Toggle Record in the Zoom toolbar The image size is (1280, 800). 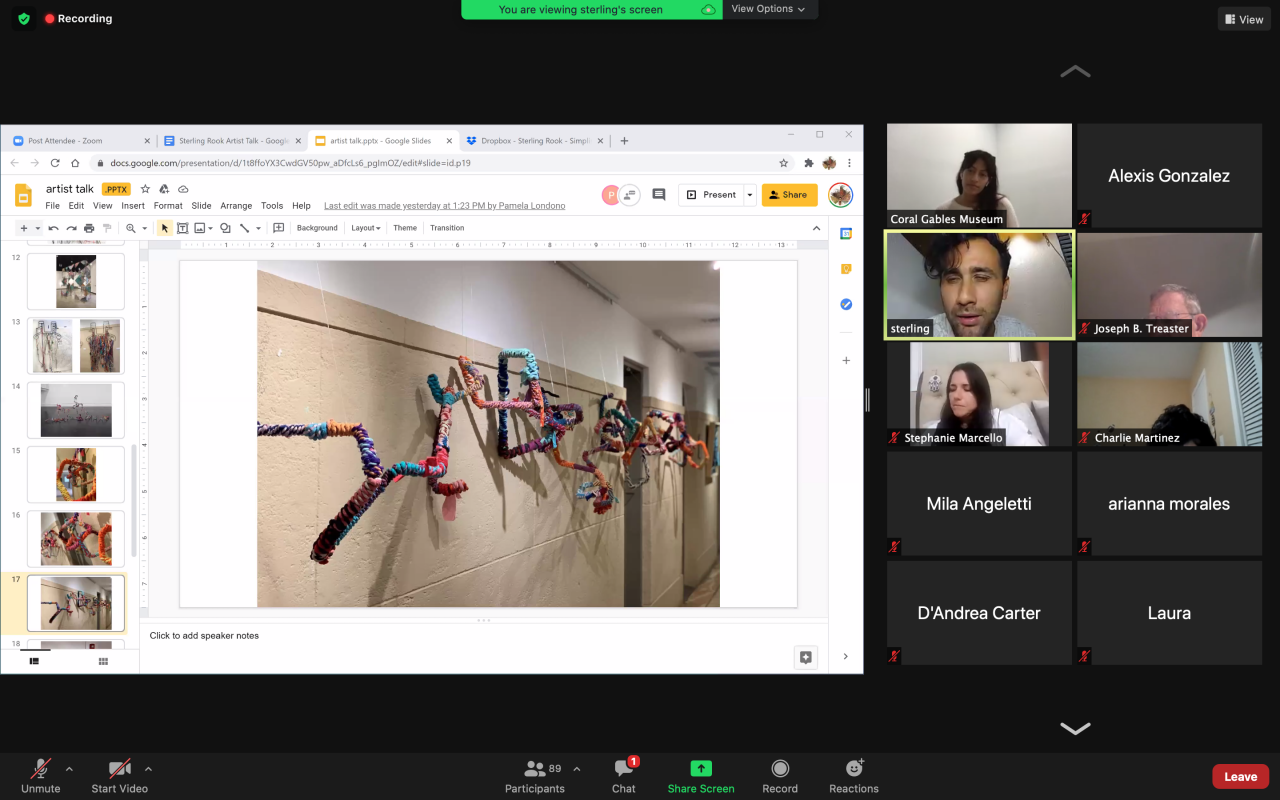pos(780,776)
